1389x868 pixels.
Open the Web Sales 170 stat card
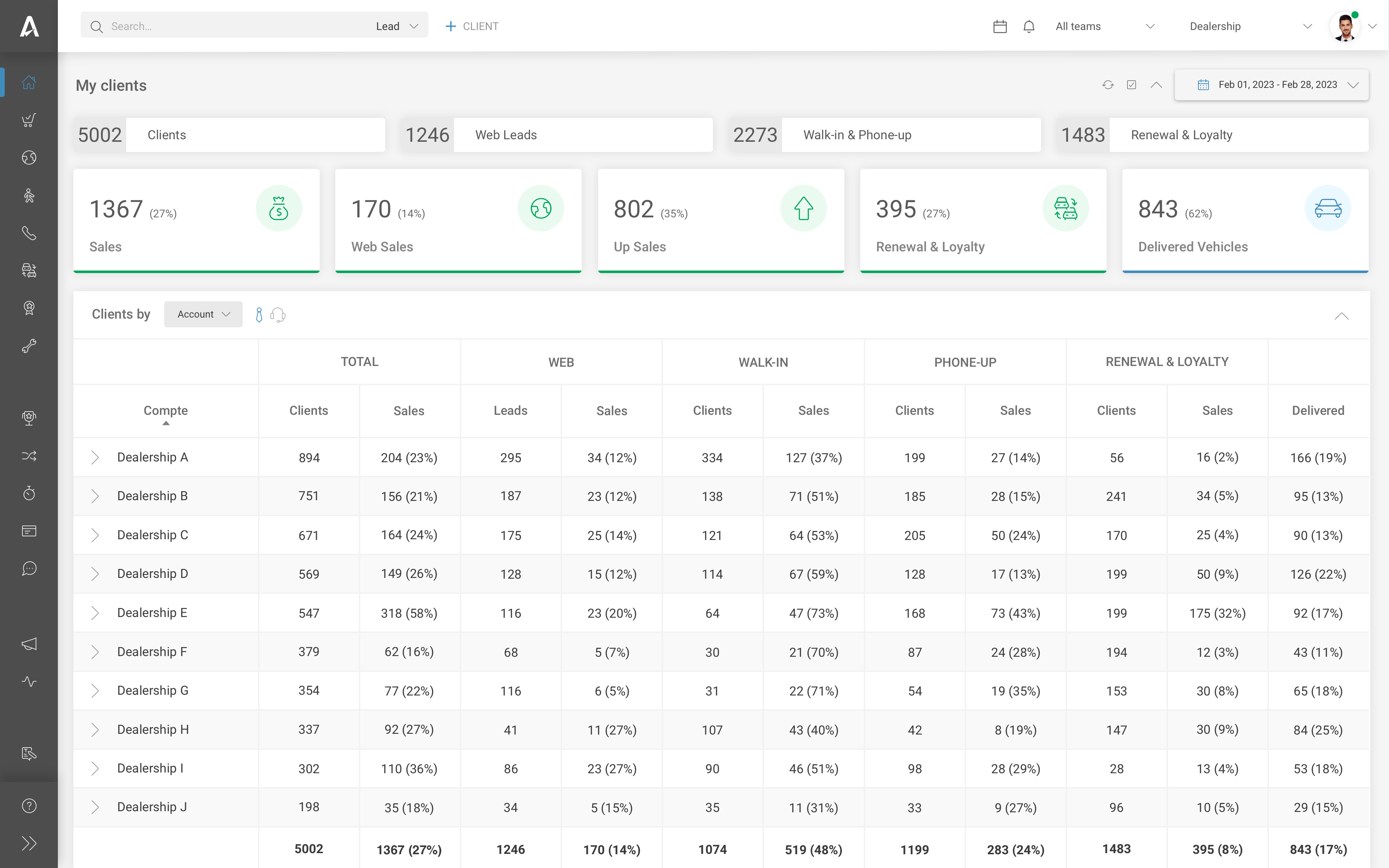click(x=458, y=221)
